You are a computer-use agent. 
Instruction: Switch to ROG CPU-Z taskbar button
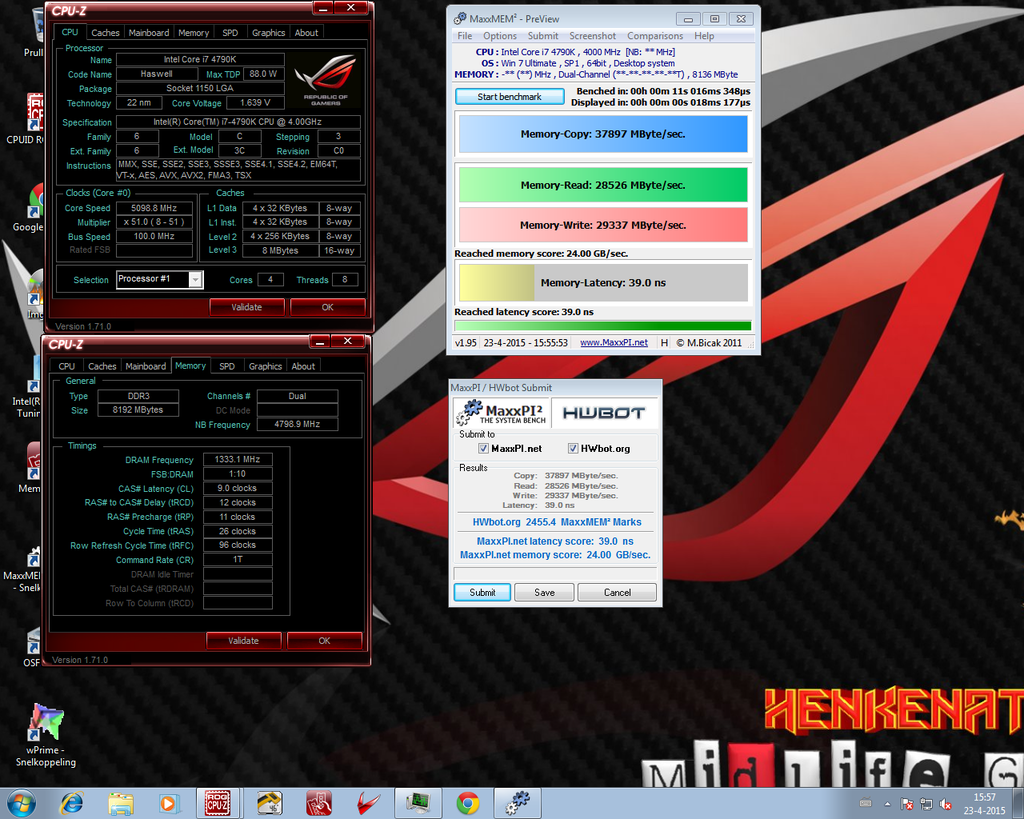pyautogui.click(x=217, y=803)
